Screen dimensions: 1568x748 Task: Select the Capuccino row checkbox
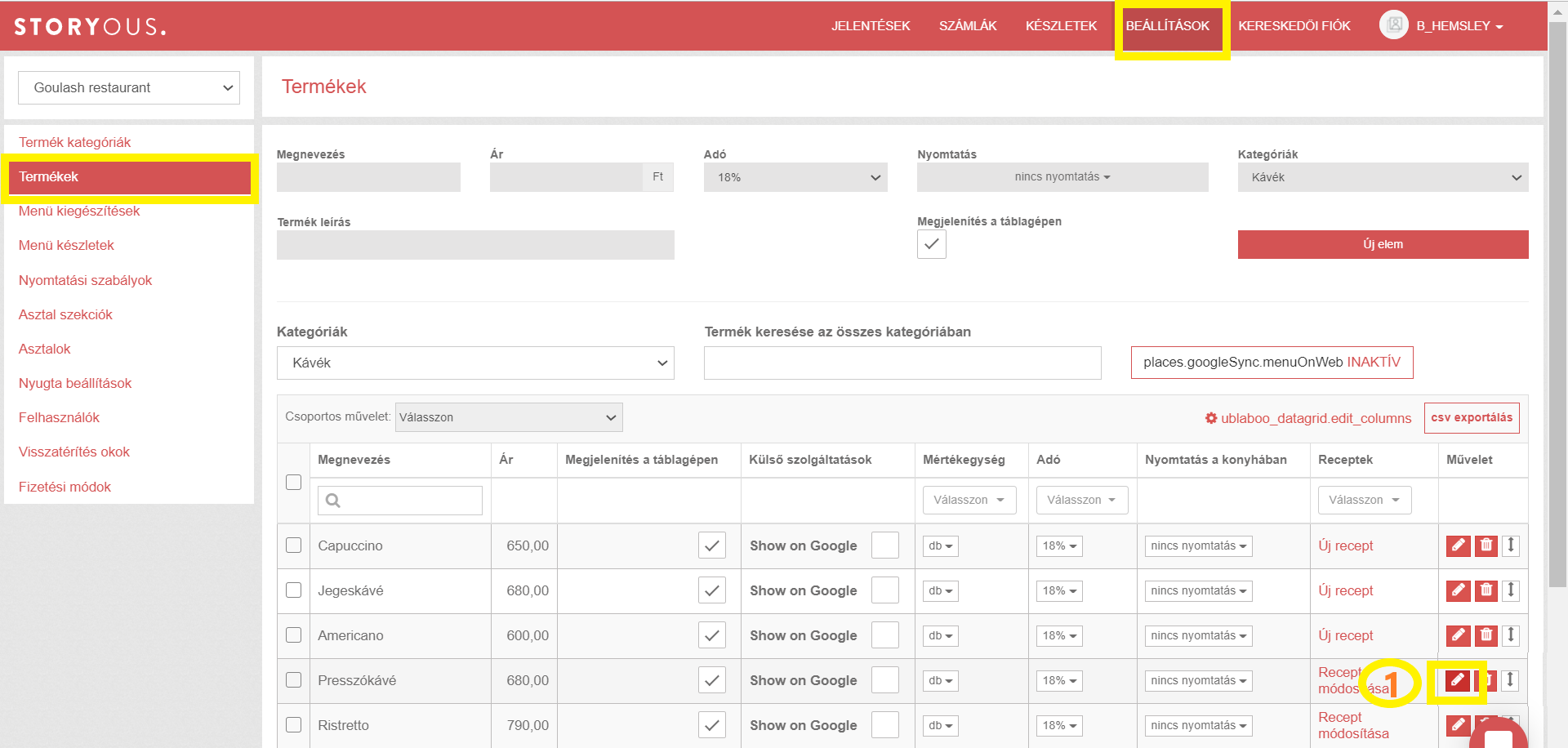tap(294, 545)
